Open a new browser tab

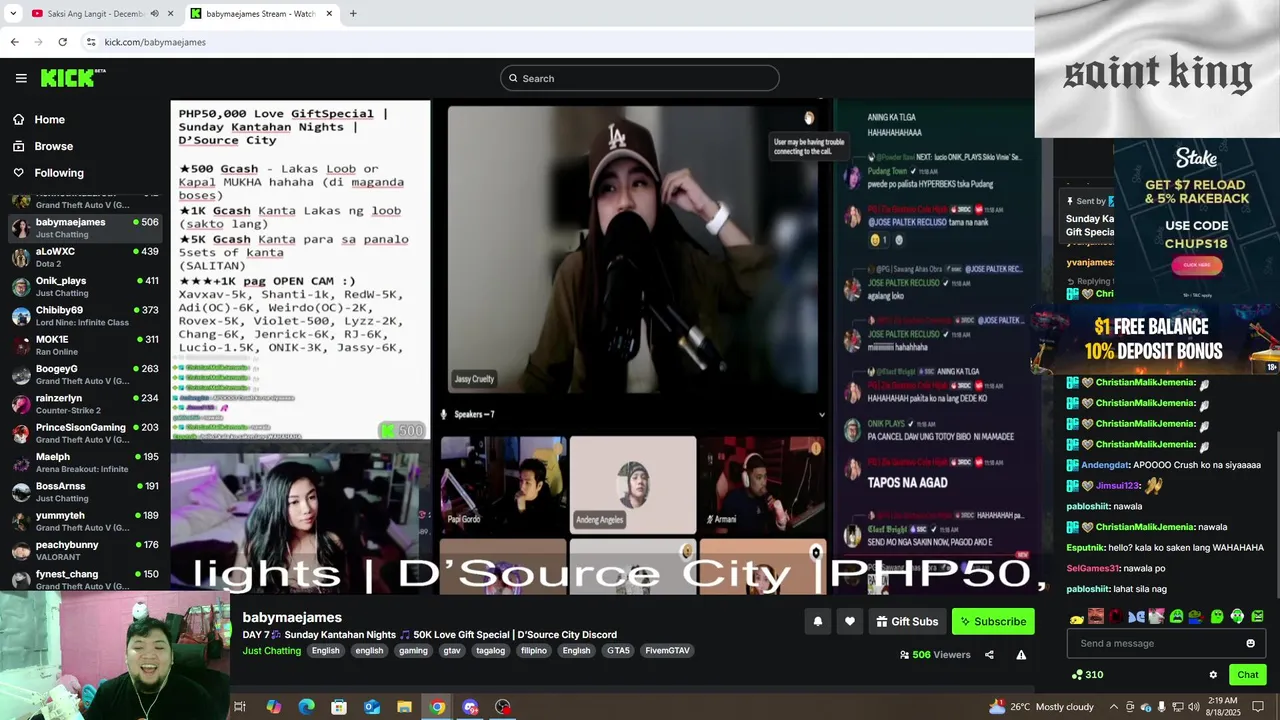[x=353, y=14]
